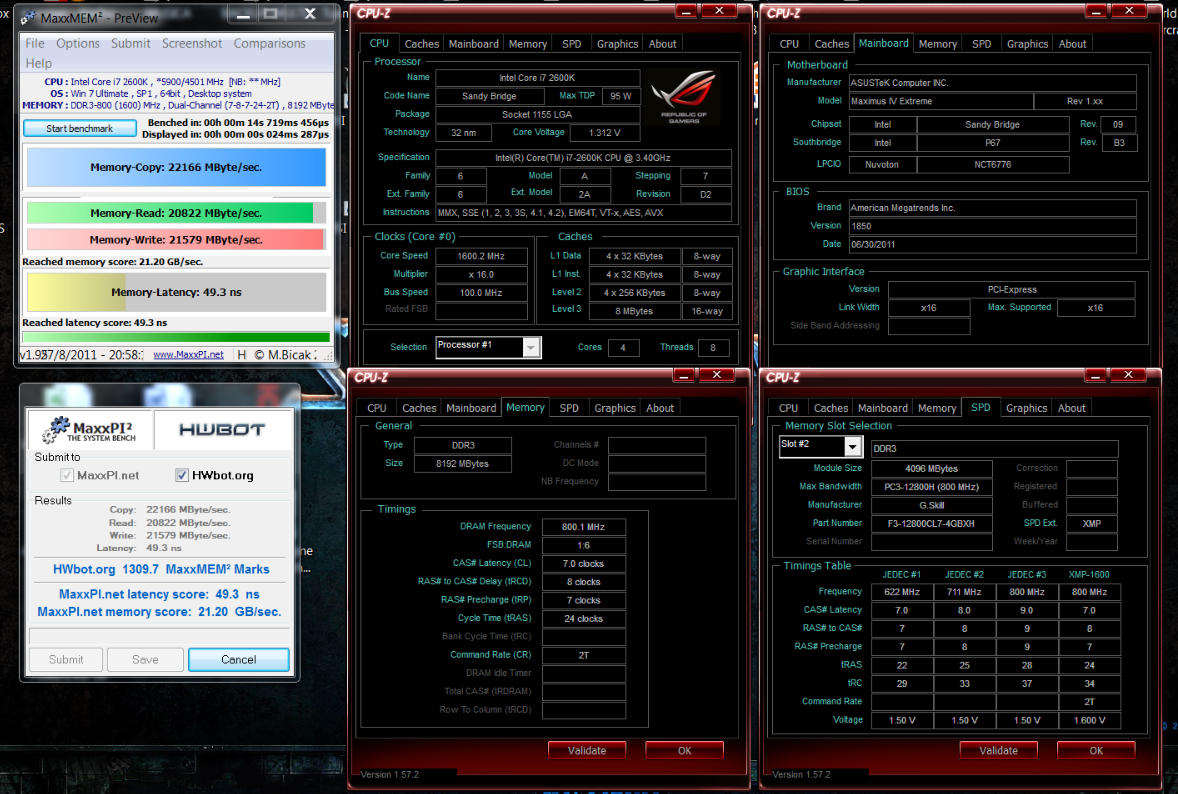Click the MaxxPI² system bench logo
The image size is (1178, 794).
[x=89, y=429]
